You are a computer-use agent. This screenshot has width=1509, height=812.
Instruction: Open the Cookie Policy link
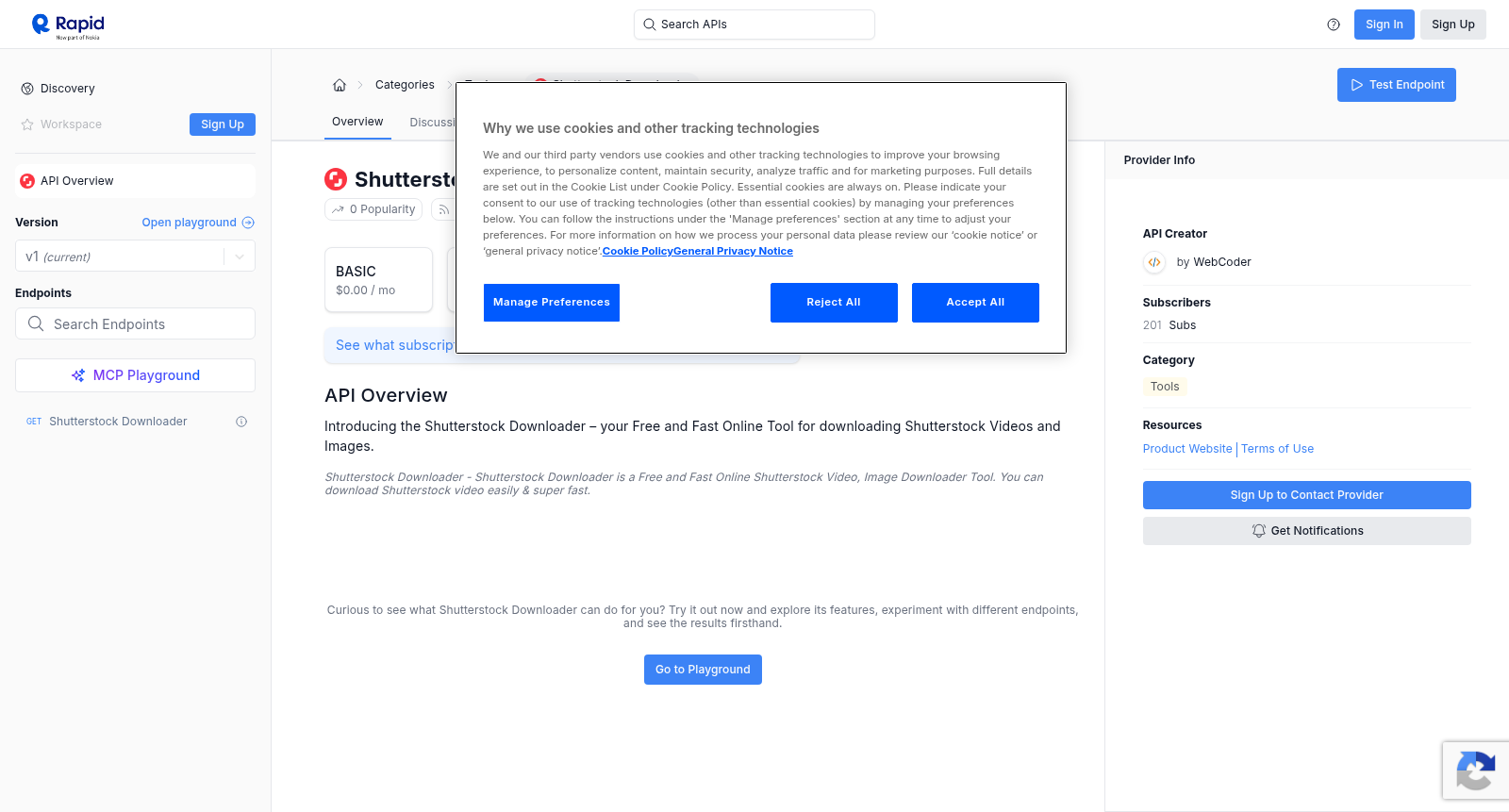(638, 251)
